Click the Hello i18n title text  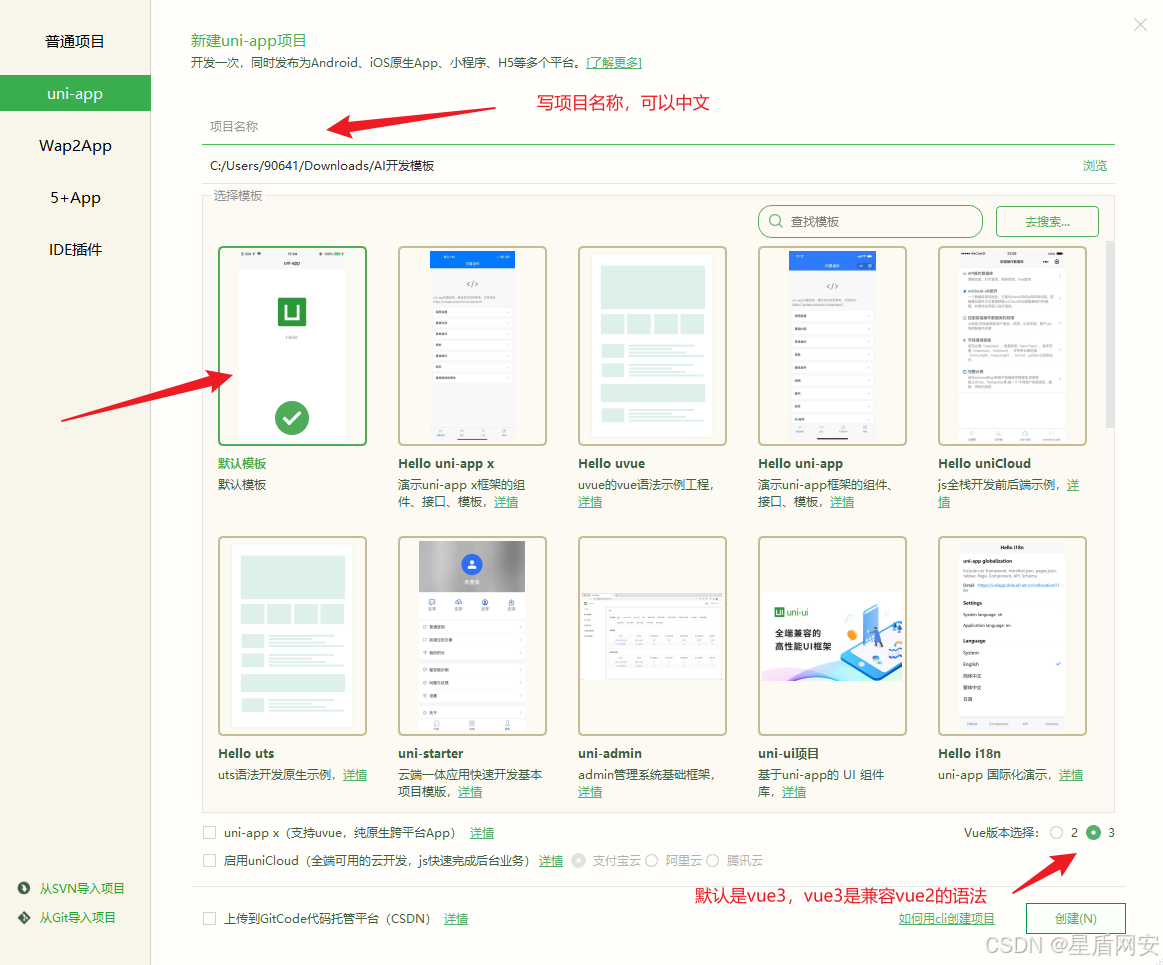[969, 753]
